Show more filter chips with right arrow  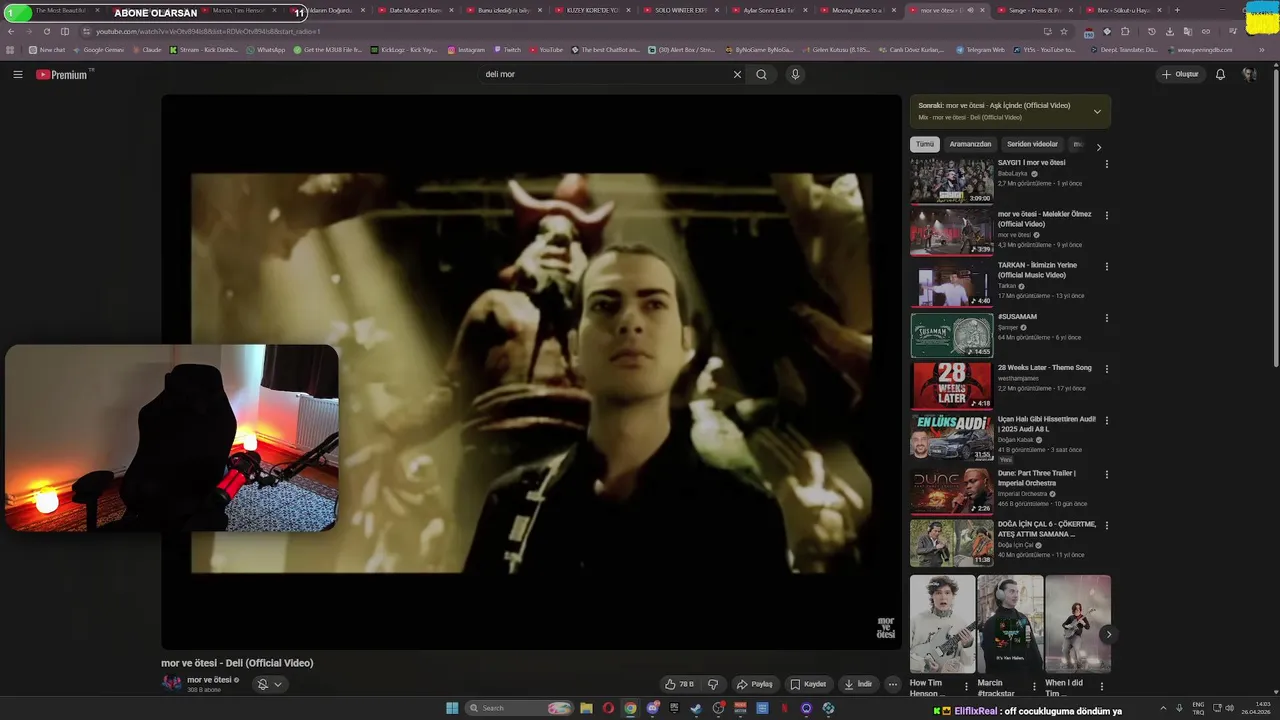click(x=1099, y=147)
